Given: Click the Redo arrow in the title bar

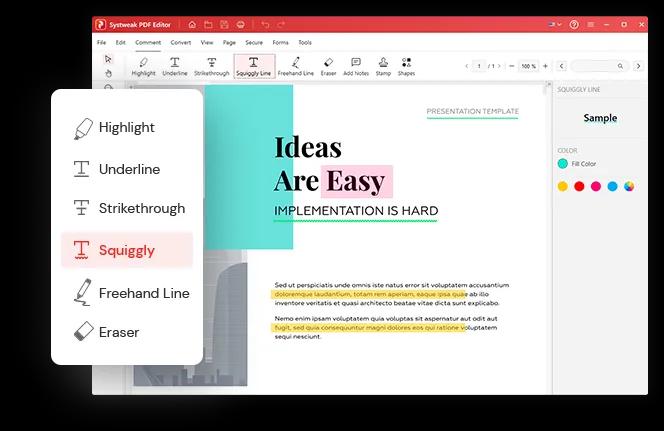Looking at the screenshot, I should point(281,25).
